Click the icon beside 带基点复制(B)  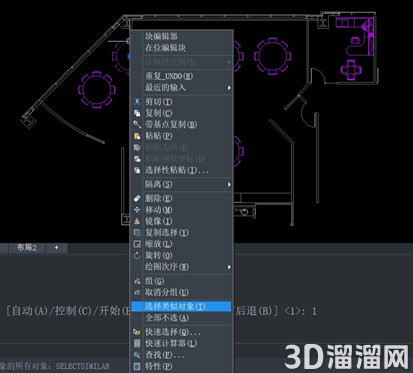point(137,125)
